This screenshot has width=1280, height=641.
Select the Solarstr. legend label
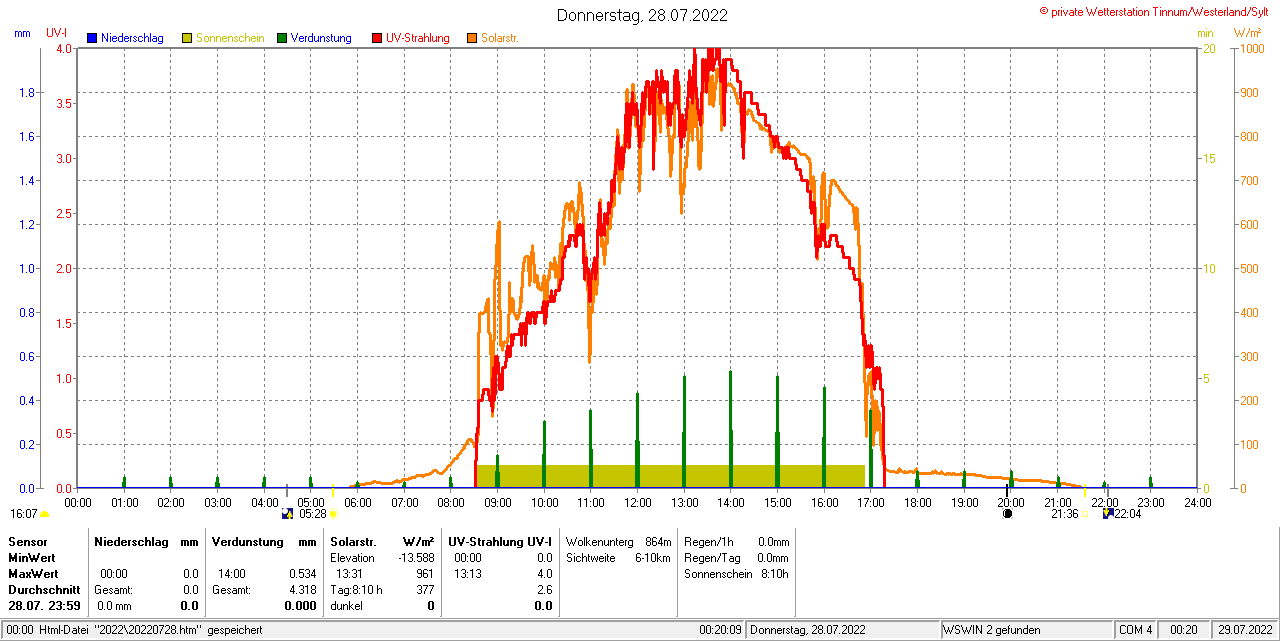[500, 38]
